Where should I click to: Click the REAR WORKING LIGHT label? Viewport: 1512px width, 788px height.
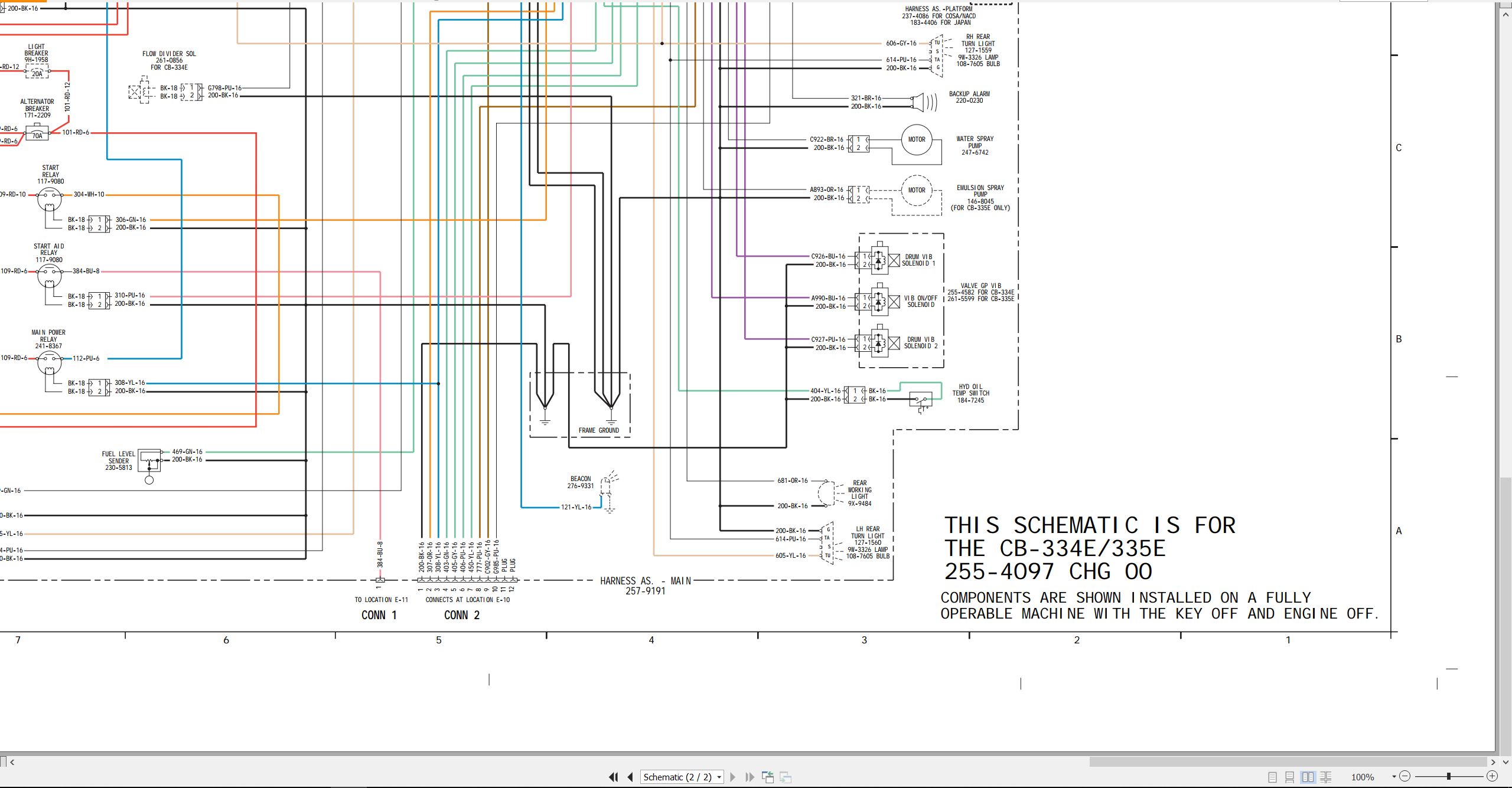click(860, 490)
